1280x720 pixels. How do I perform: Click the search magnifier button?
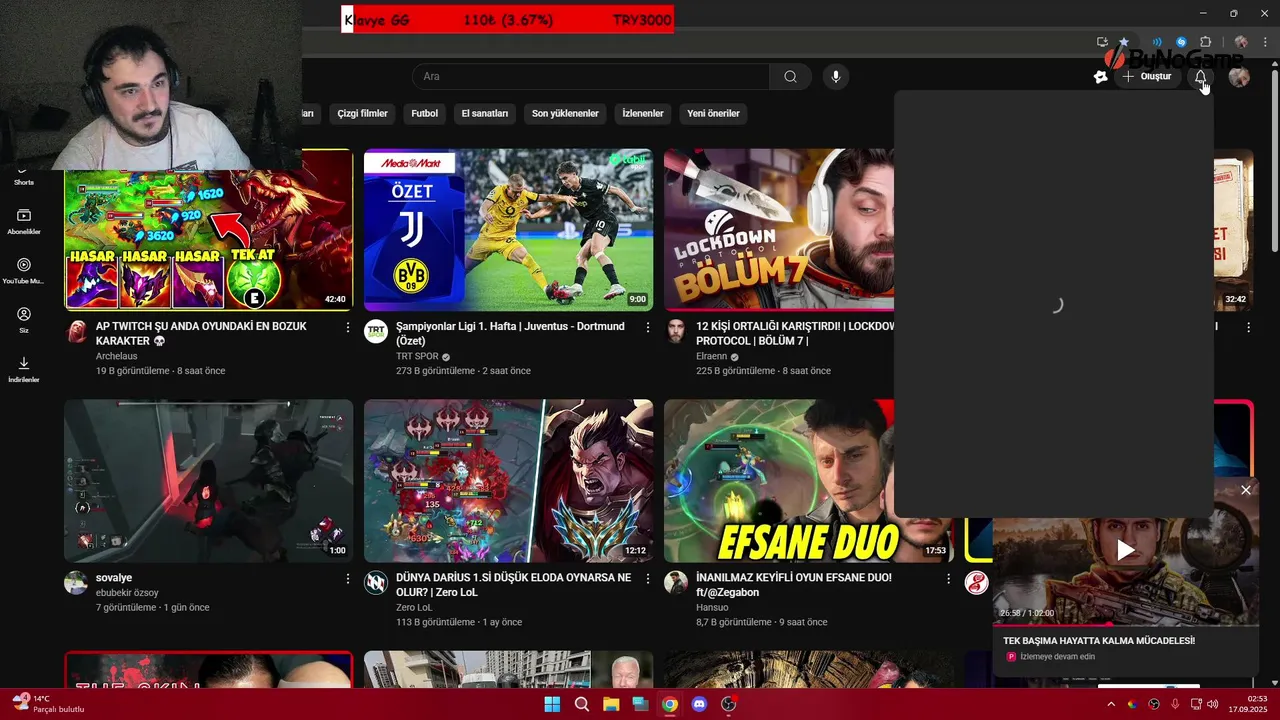pos(790,76)
